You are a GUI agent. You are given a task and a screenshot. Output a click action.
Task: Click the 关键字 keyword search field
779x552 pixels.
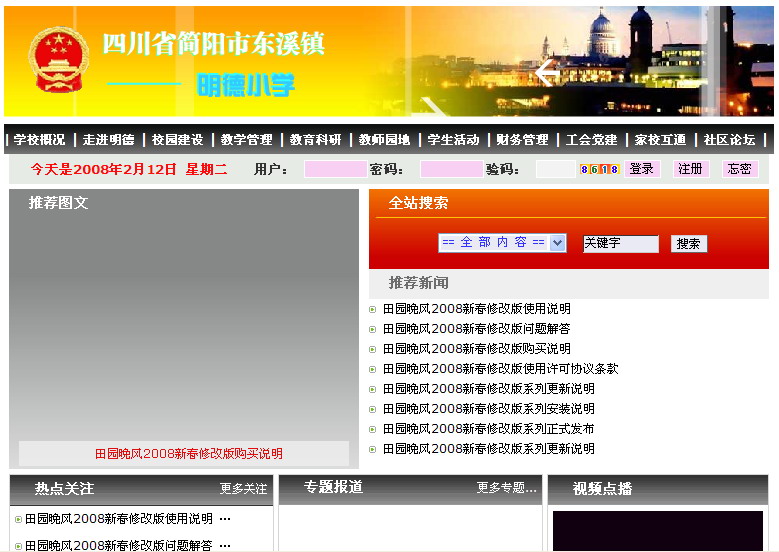coord(620,243)
